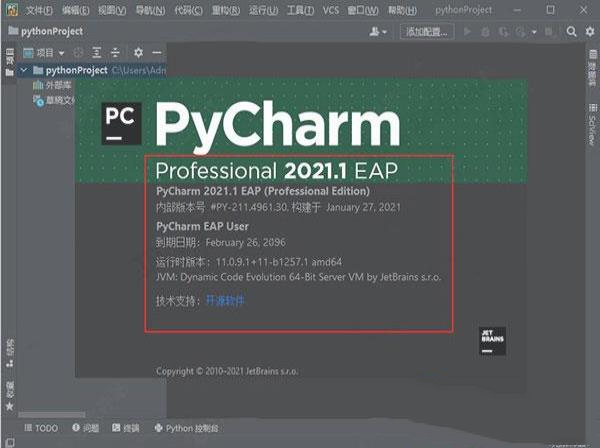Viewport: 600px width, 448px height.
Task: Open the Python 控制台 console tab
Action: click(186, 428)
